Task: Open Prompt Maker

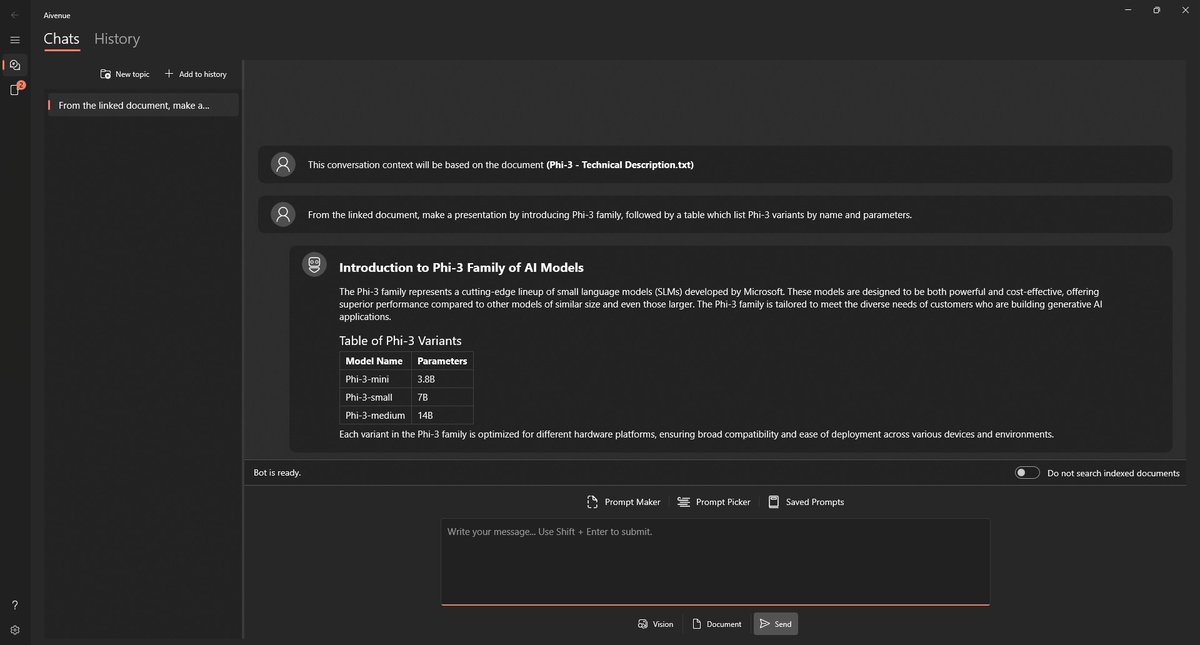Action: tap(623, 502)
